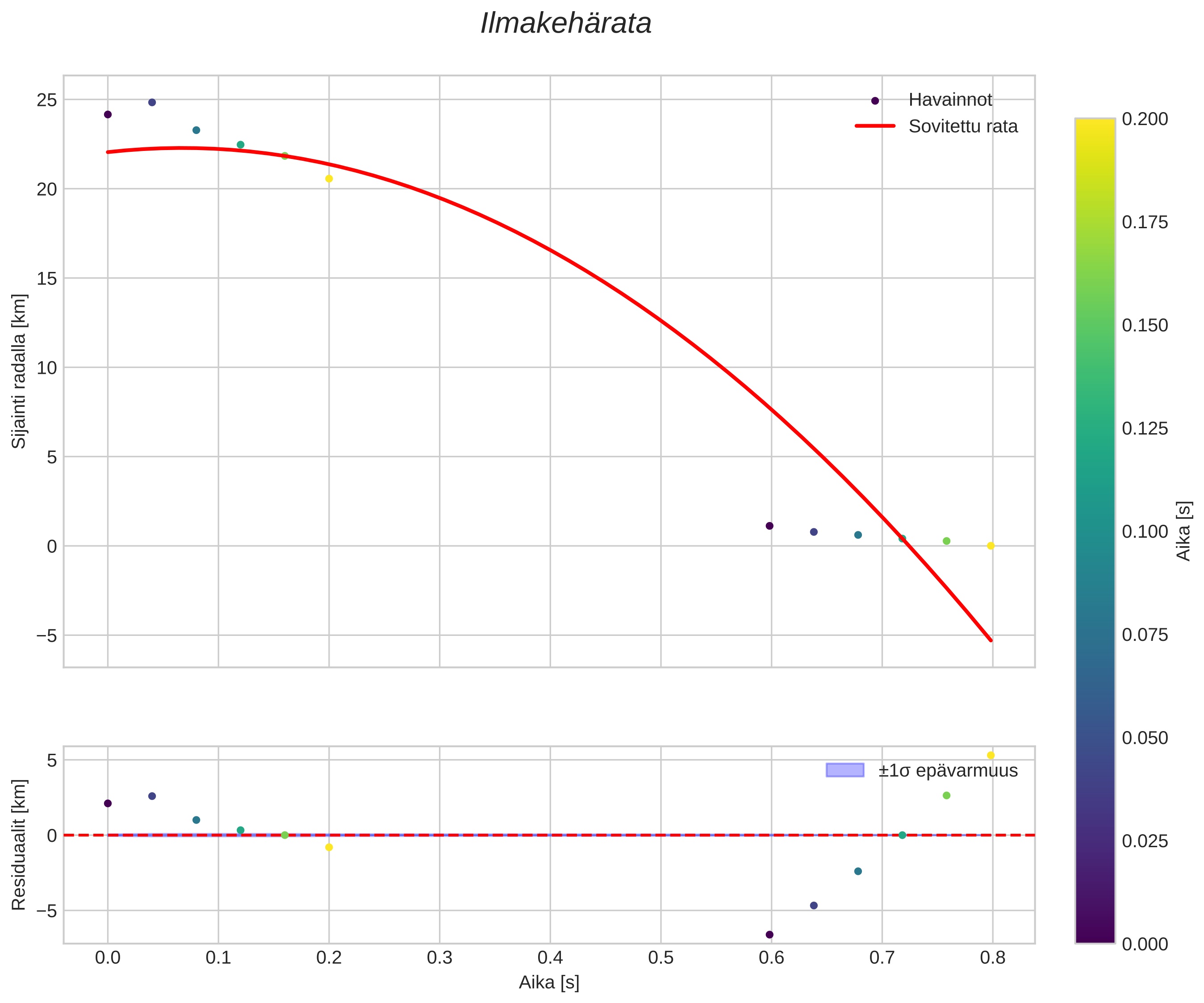Click the upper plot y-tick label 25
The width and height of the screenshot is (1204, 1003).
[47, 100]
